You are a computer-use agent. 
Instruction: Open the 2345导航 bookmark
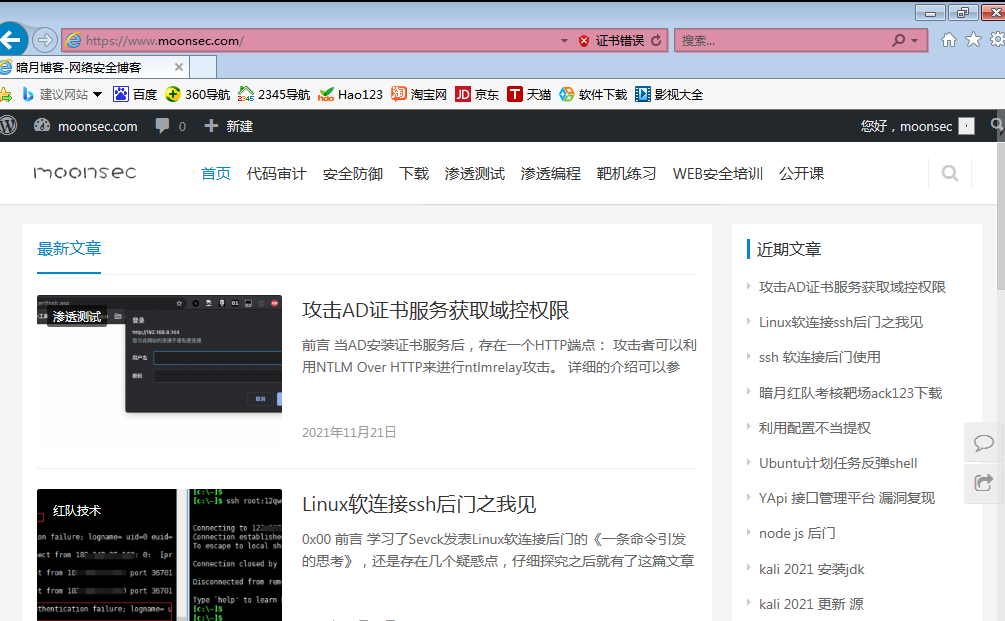tap(274, 95)
